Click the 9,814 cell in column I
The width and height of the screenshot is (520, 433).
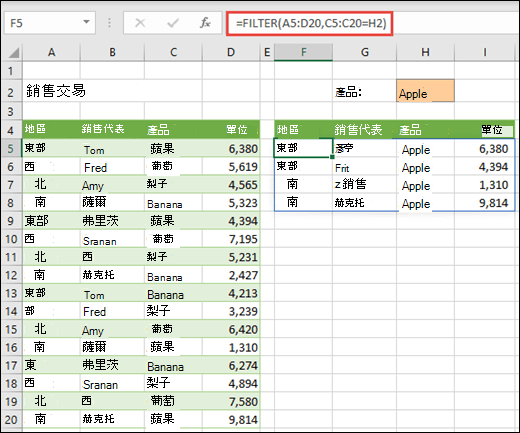484,203
